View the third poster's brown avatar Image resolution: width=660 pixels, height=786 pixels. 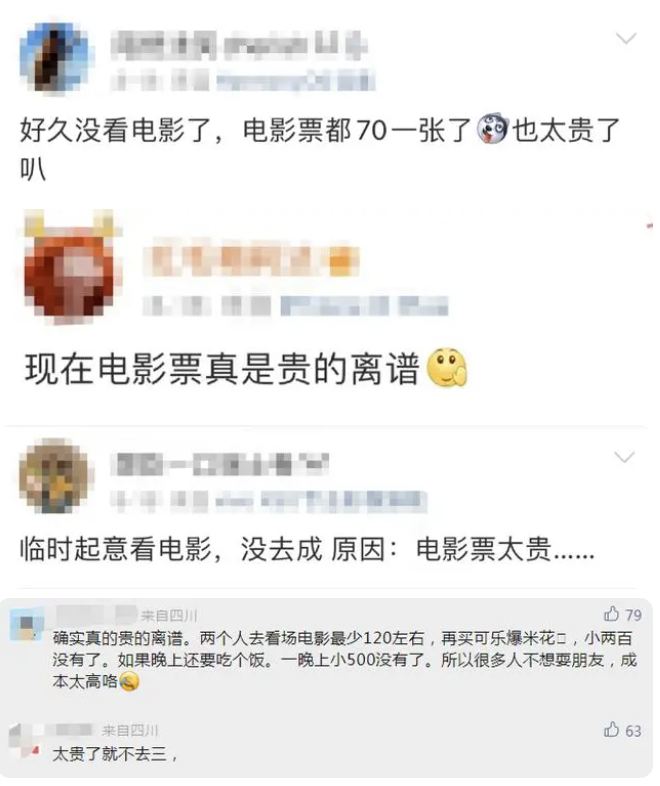[x=55, y=475]
